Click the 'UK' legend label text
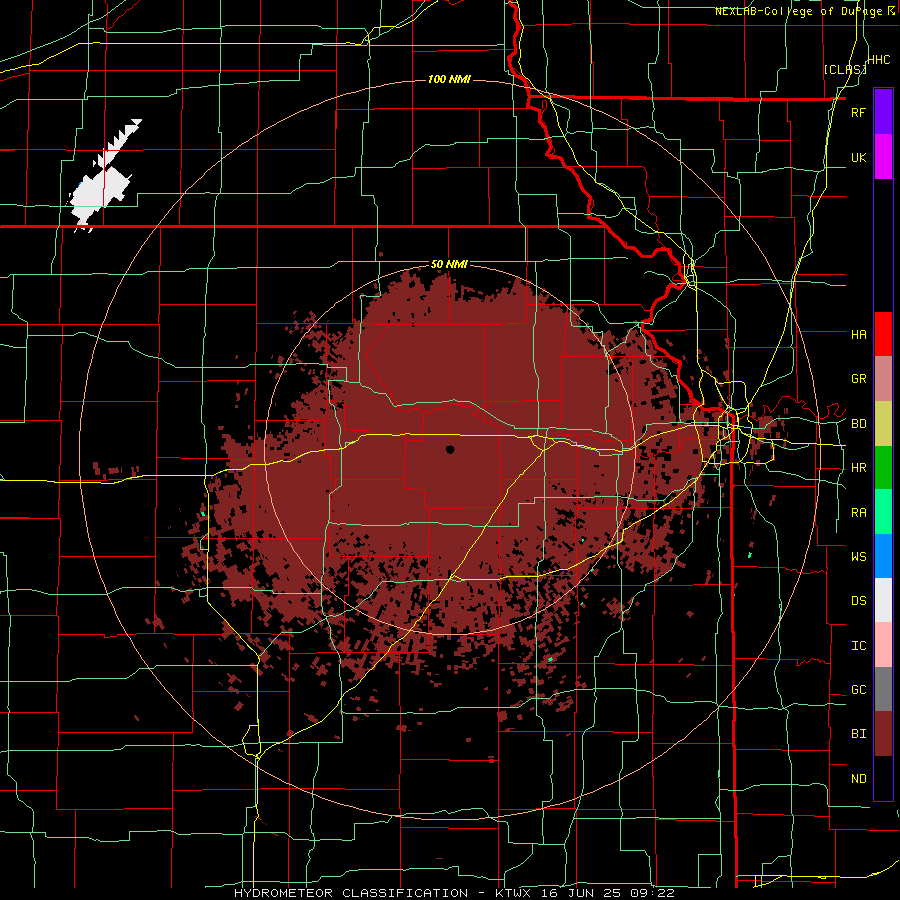Image resolution: width=900 pixels, height=900 pixels. (858, 157)
